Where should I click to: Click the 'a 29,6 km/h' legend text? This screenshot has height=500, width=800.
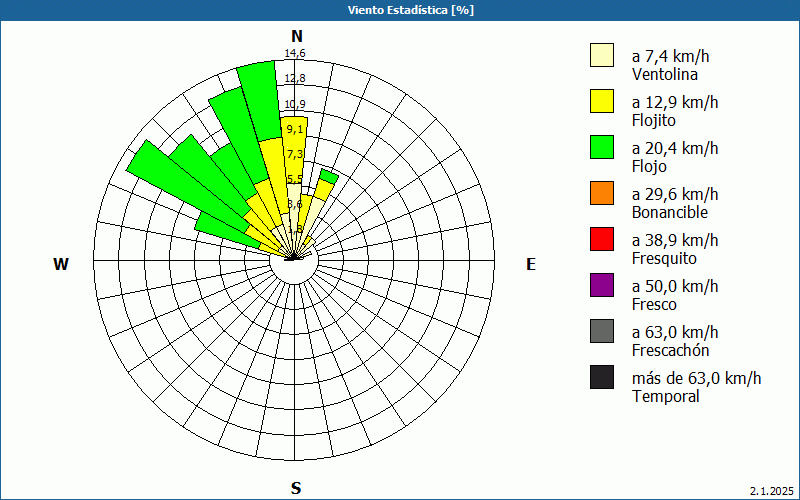point(675,194)
